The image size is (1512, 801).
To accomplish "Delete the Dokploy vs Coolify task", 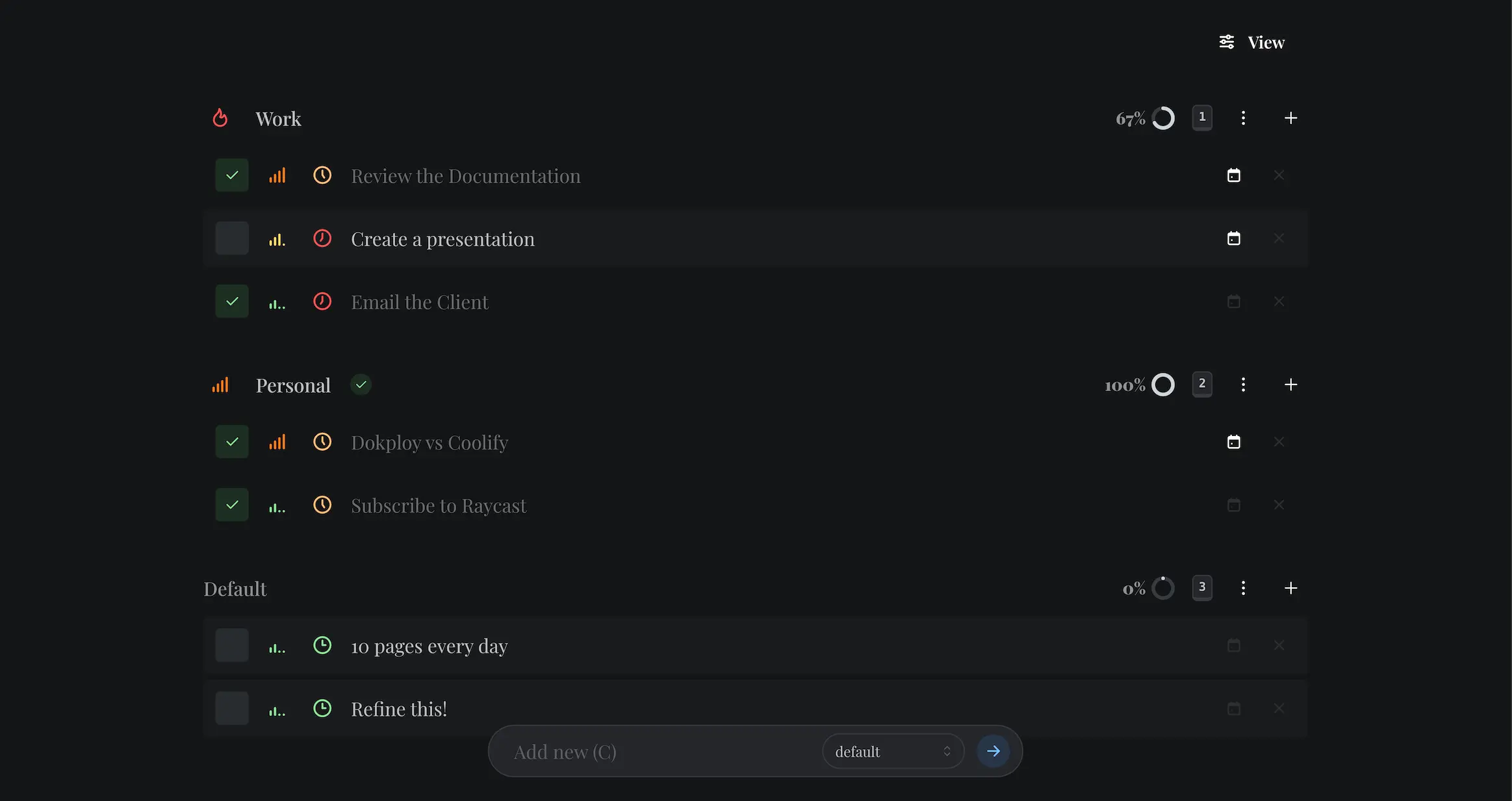I will (1279, 442).
